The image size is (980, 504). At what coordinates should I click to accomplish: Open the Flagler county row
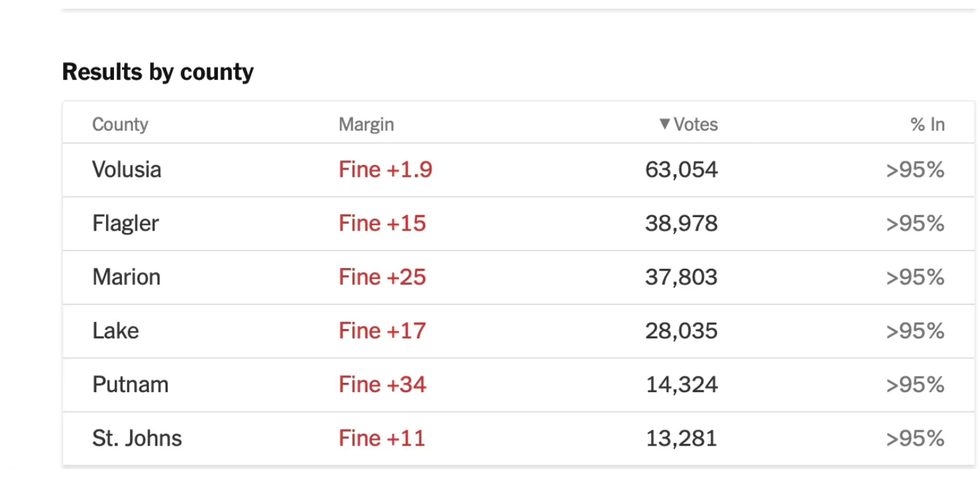125,224
